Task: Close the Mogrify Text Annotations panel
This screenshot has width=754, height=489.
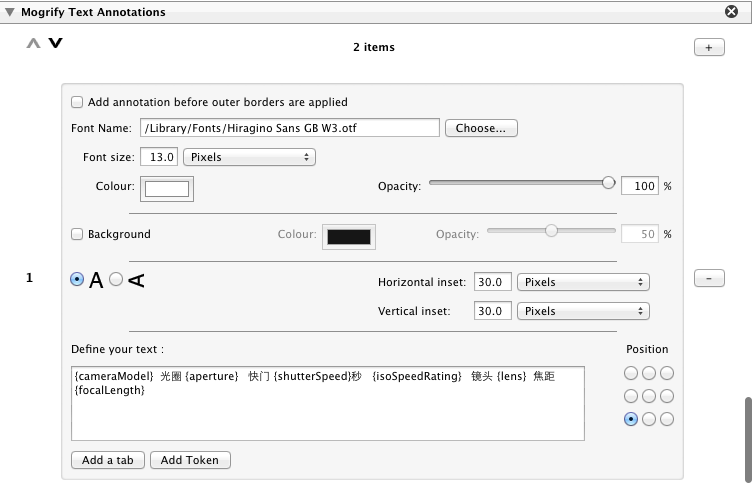Action: point(731,12)
